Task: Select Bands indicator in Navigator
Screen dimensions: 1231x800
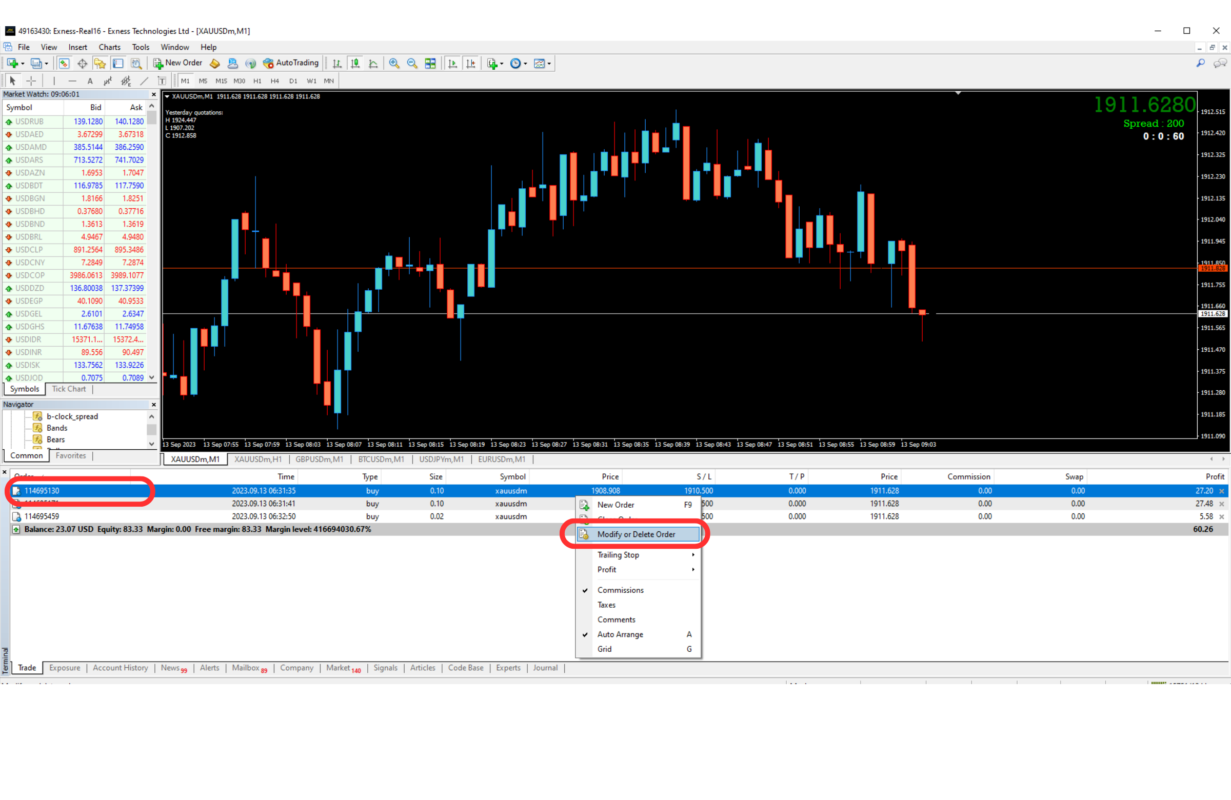Action: (x=57, y=428)
